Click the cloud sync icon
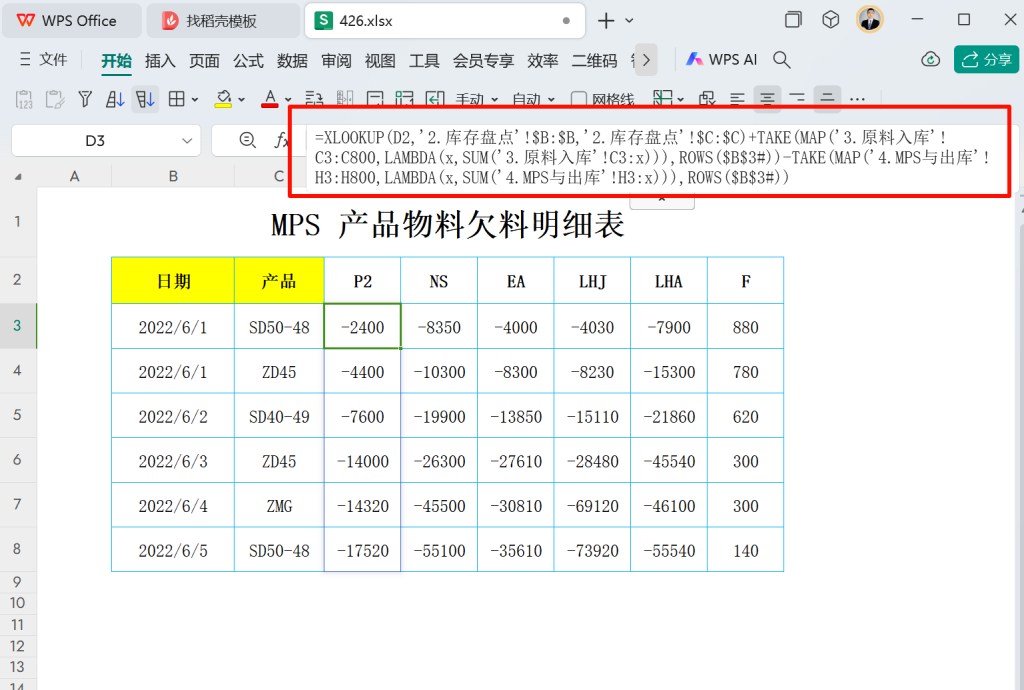 click(x=930, y=60)
